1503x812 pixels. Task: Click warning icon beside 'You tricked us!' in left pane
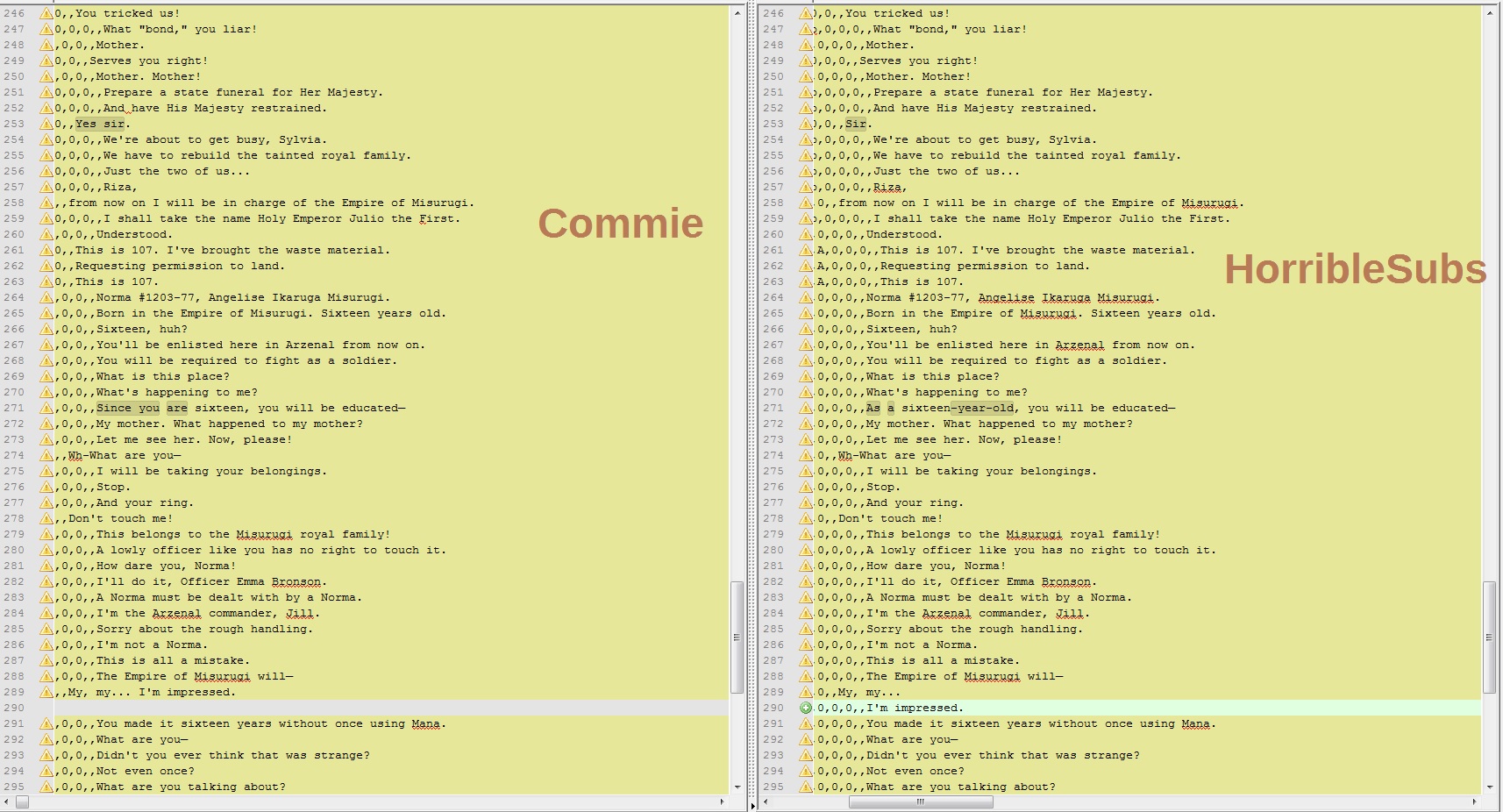point(46,13)
